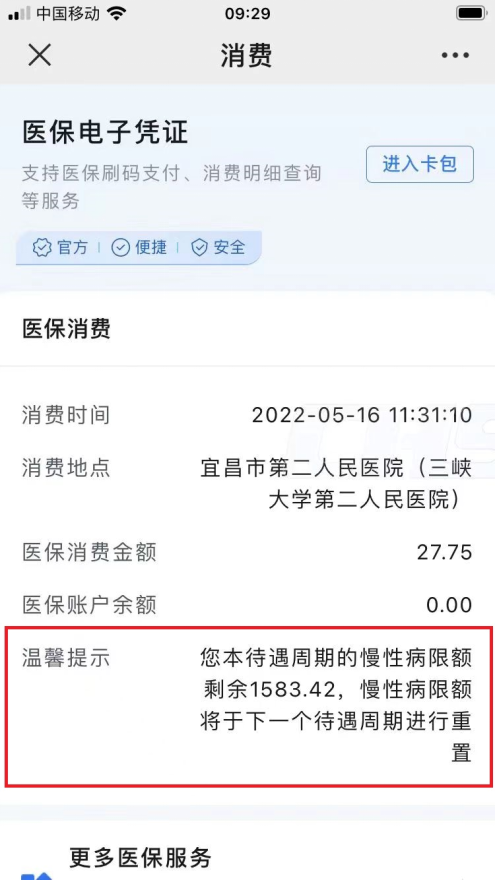Tap the 09:29 clock in status bar
The image size is (495, 881).
click(247, 13)
